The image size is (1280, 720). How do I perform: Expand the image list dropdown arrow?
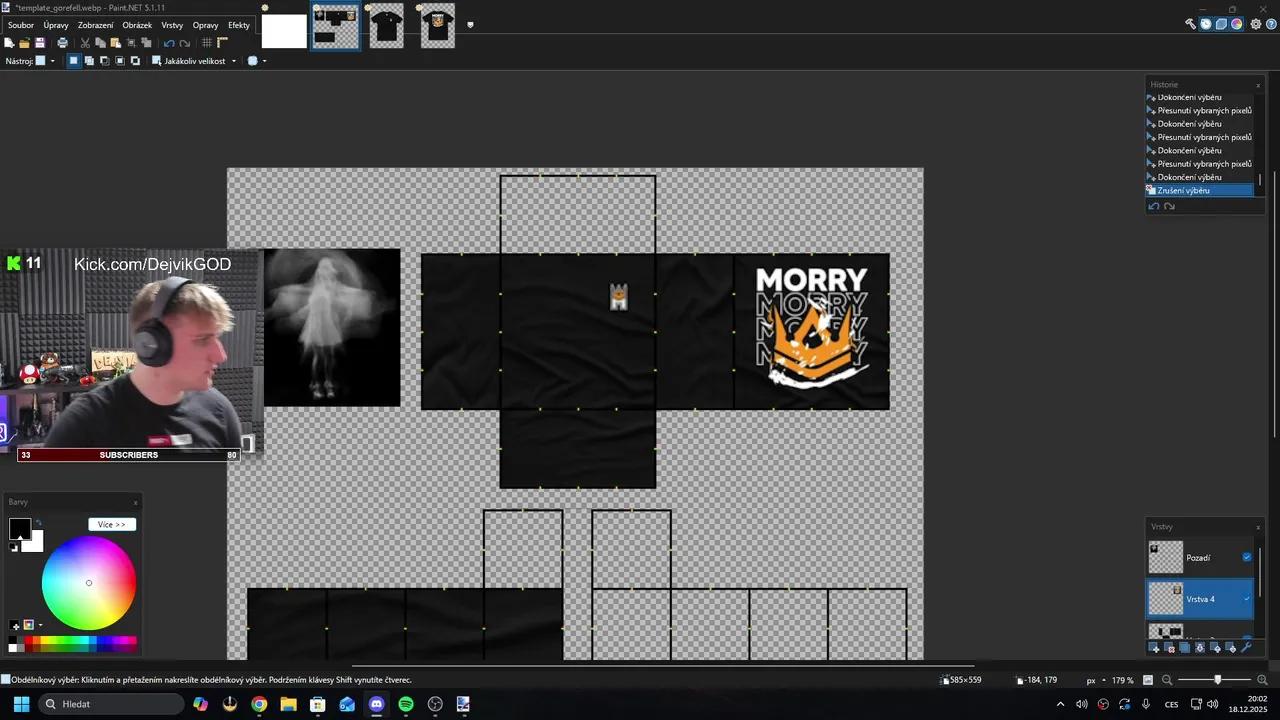click(470, 25)
